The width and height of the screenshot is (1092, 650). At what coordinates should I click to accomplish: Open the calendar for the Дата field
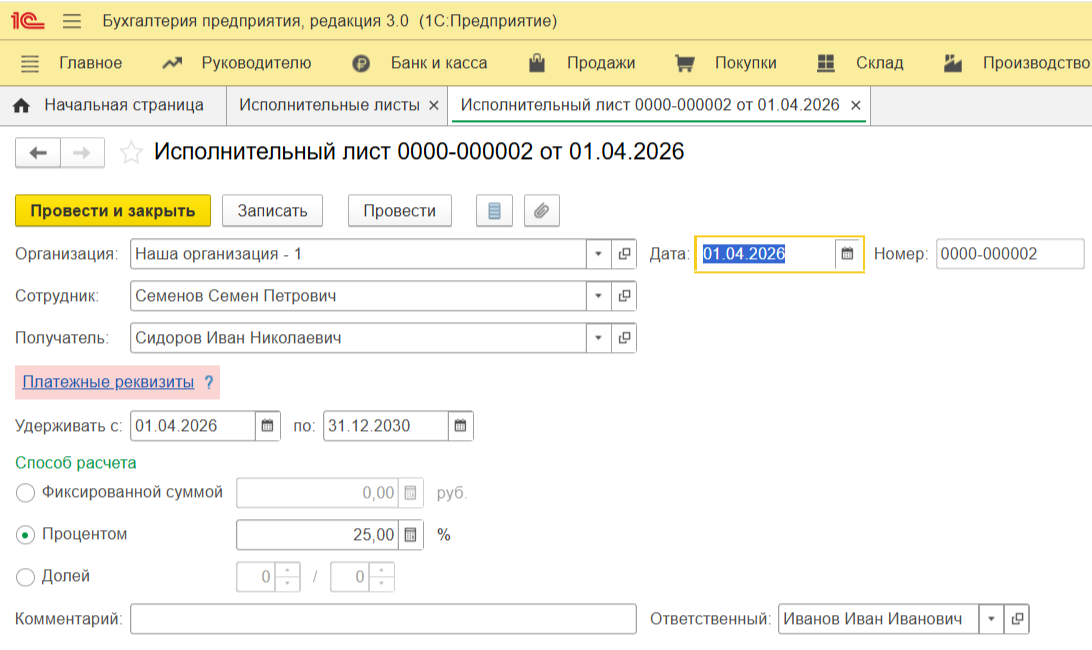[847, 254]
